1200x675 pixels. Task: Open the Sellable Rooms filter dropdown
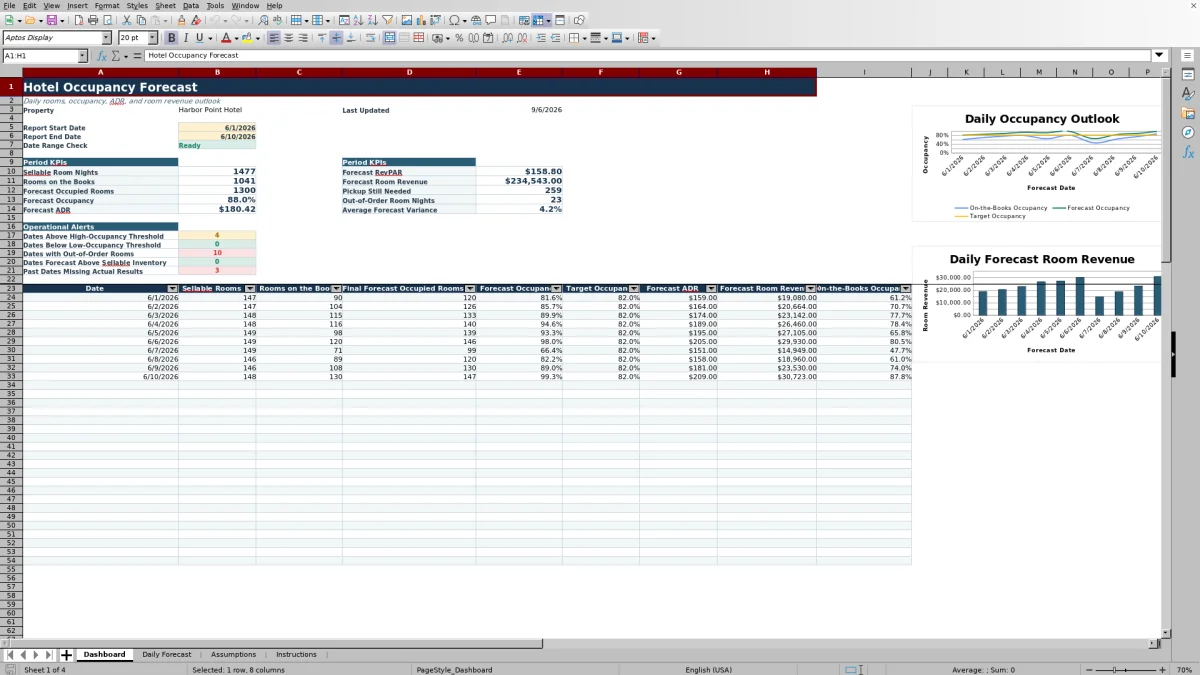point(250,288)
